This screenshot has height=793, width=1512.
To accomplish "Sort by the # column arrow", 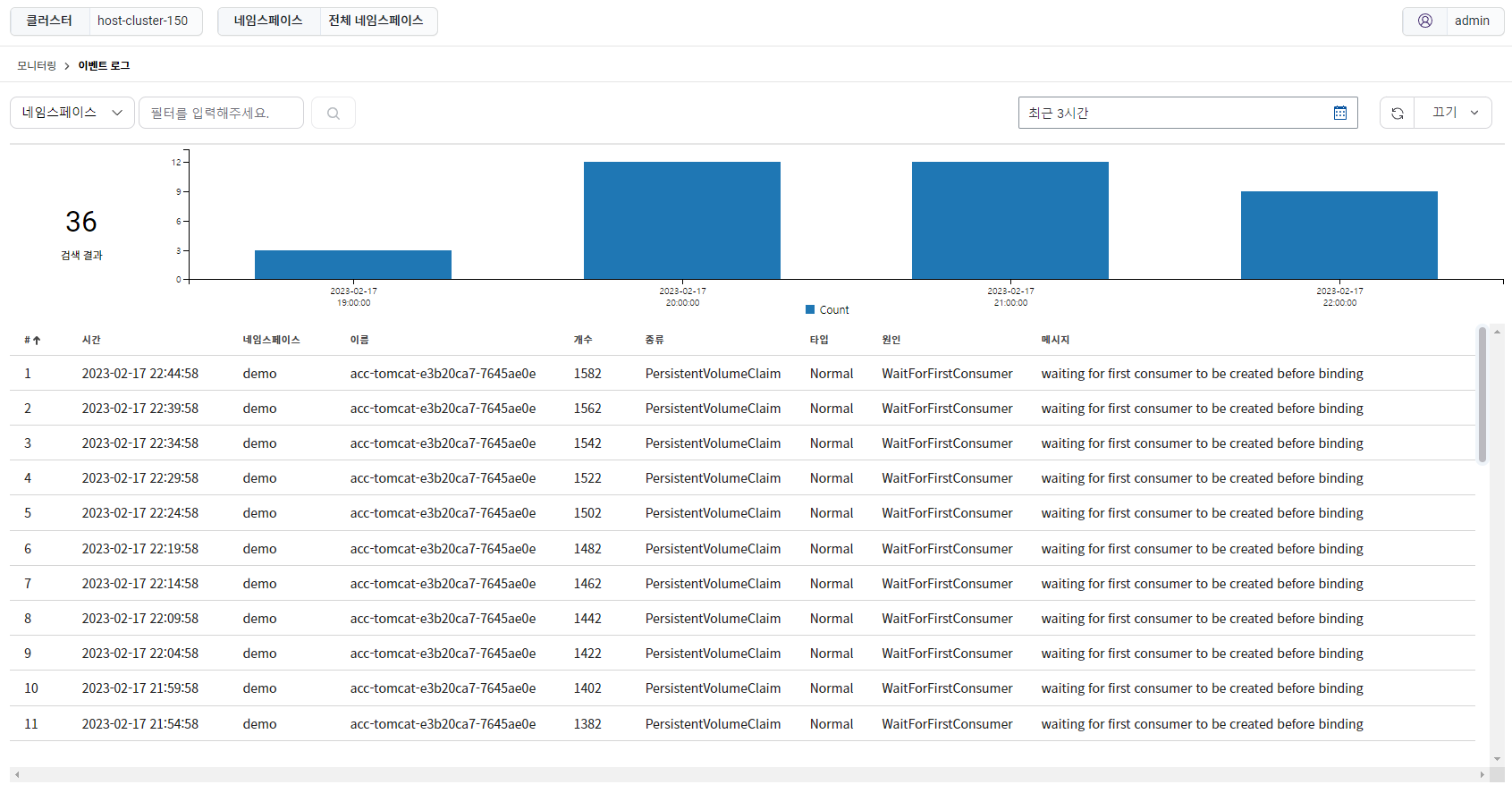I will click(x=37, y=341).
